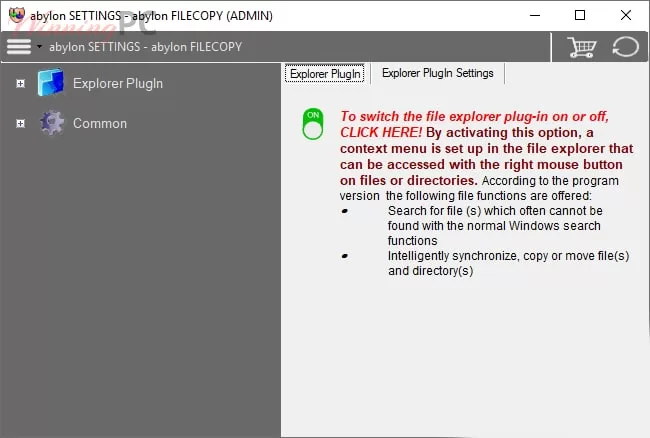Click the circular refresh arrow icon
The height and width of the screenshot is (438, 650).
626,47
